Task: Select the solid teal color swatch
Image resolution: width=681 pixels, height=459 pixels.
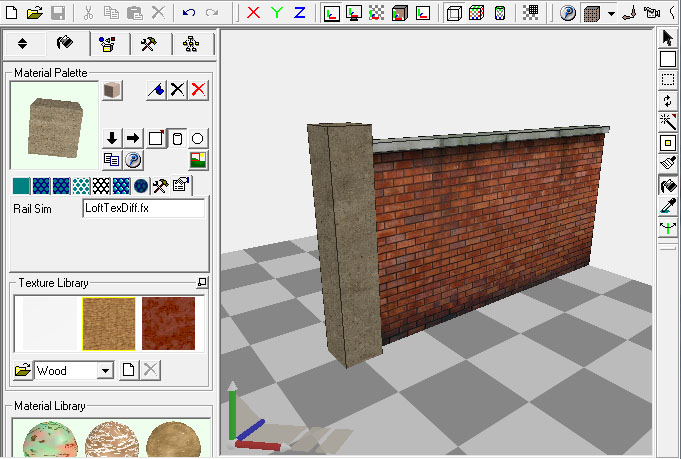Action: point(21,185)
